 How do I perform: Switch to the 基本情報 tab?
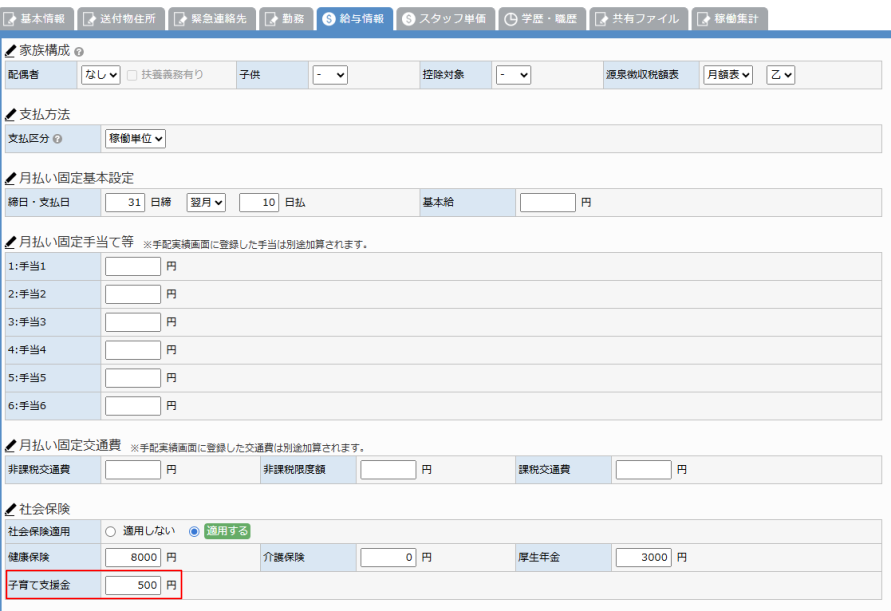[38, 19]
